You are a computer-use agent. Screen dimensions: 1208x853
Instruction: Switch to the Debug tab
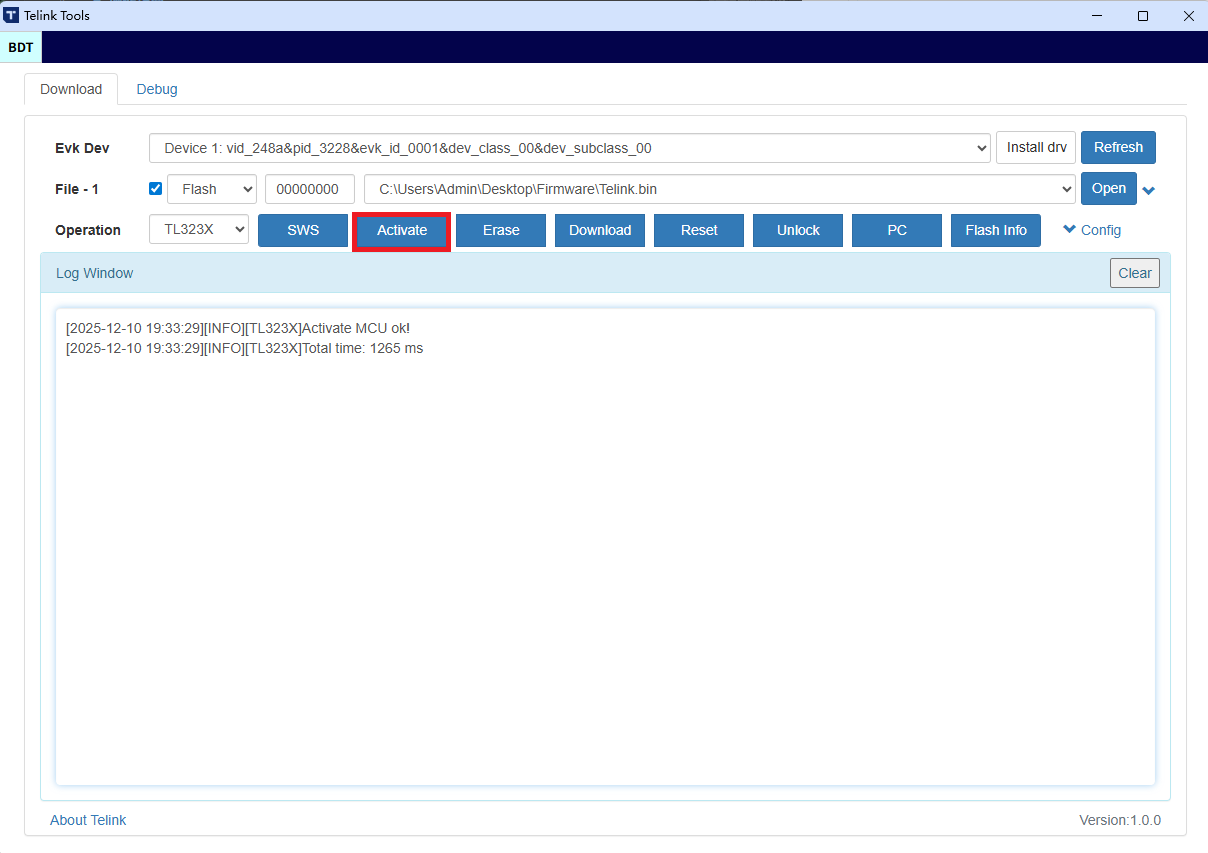click(x=157, y=89)
